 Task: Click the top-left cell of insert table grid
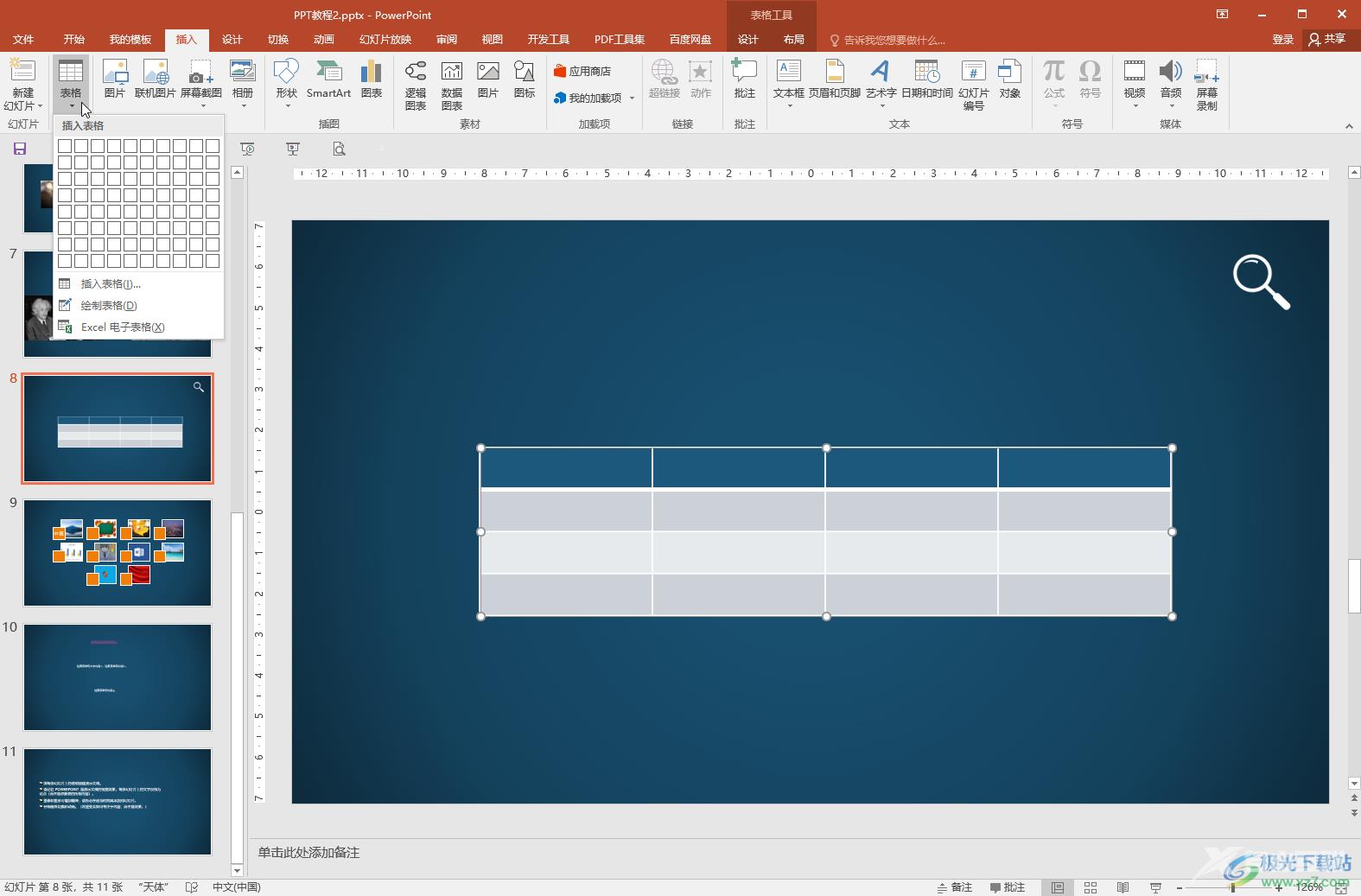pyautogui.click(x=65, y=146)
